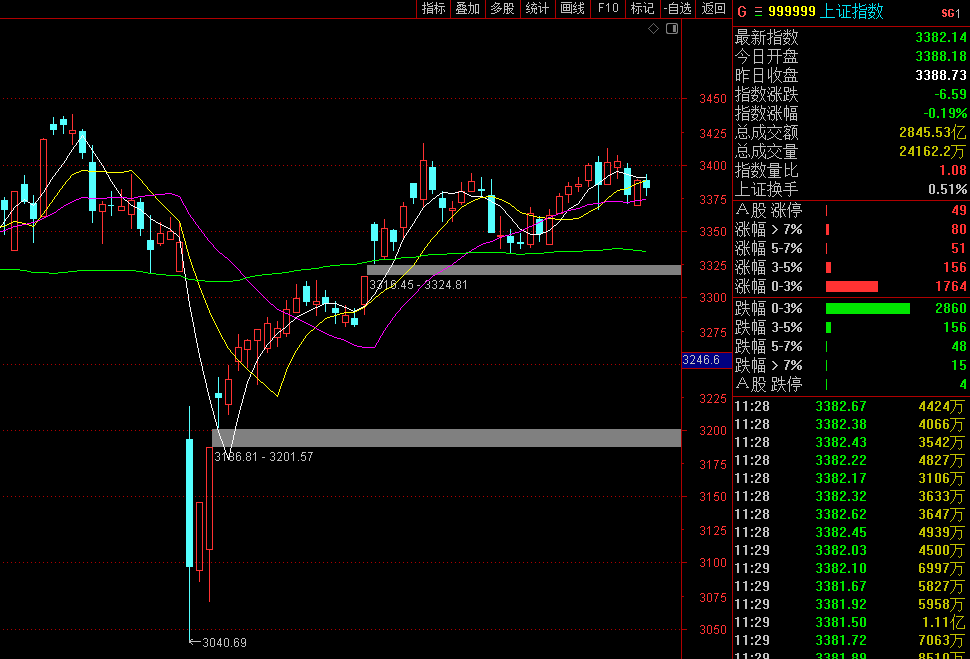The image size is (970, 659).
Task: Select the tick row with price 3381.72
Action: click(851, 640)
